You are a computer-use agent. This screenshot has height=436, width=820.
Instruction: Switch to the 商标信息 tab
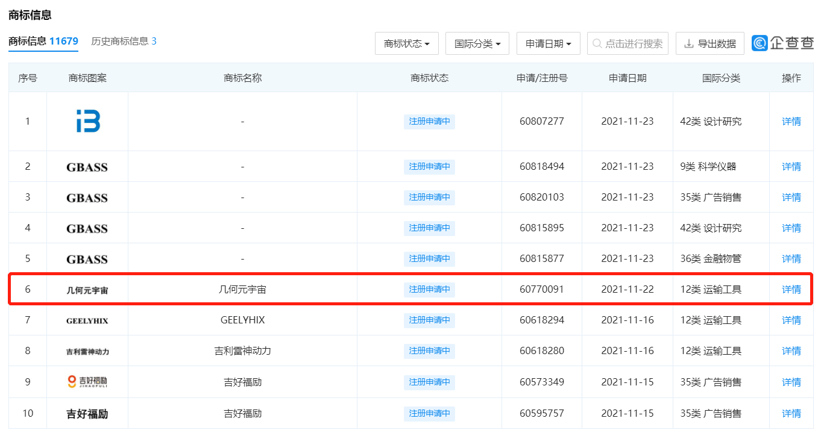pos(43,41)
